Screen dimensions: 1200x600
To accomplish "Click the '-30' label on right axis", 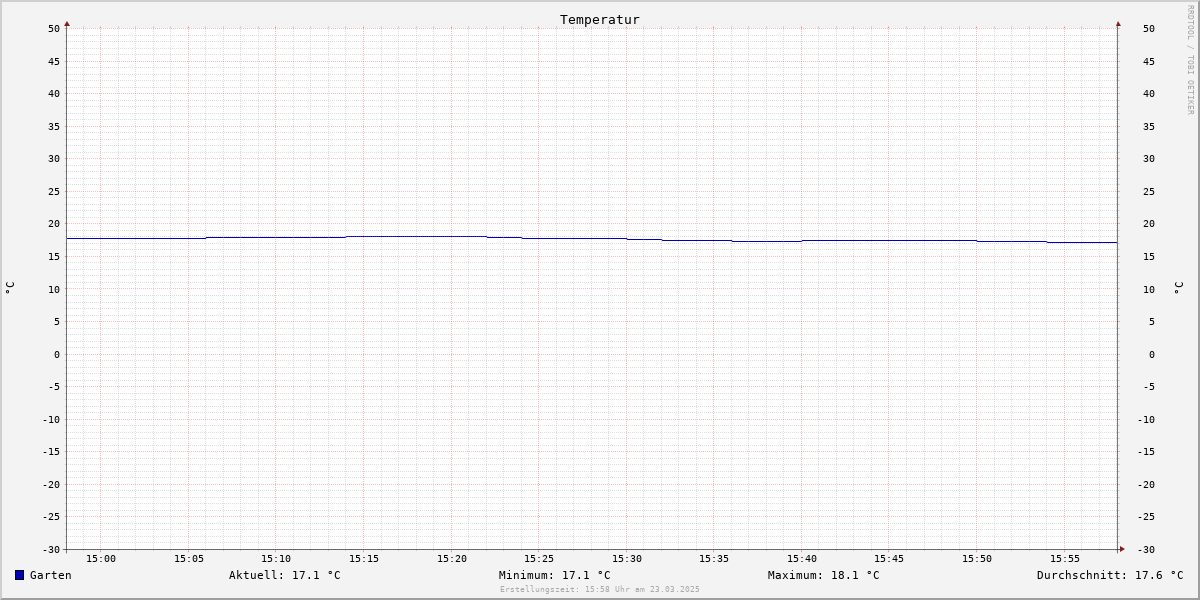I will [x=1146, y=549].
